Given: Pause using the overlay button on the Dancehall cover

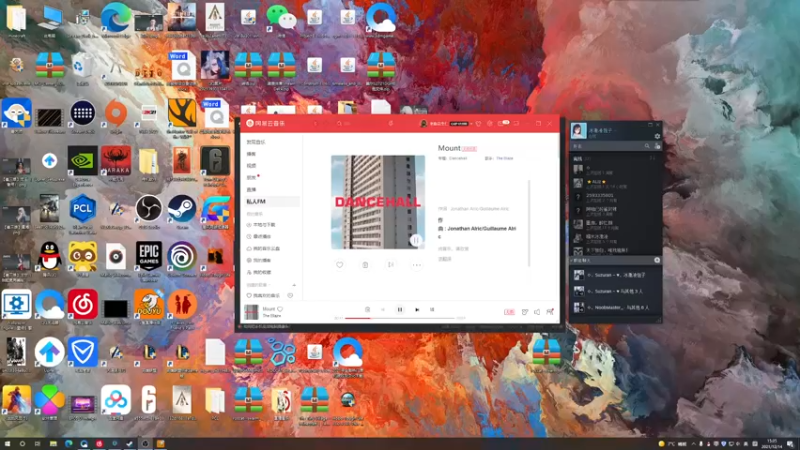Looking at the screenshot, I should pyautogui.click(x=416, y=240).
